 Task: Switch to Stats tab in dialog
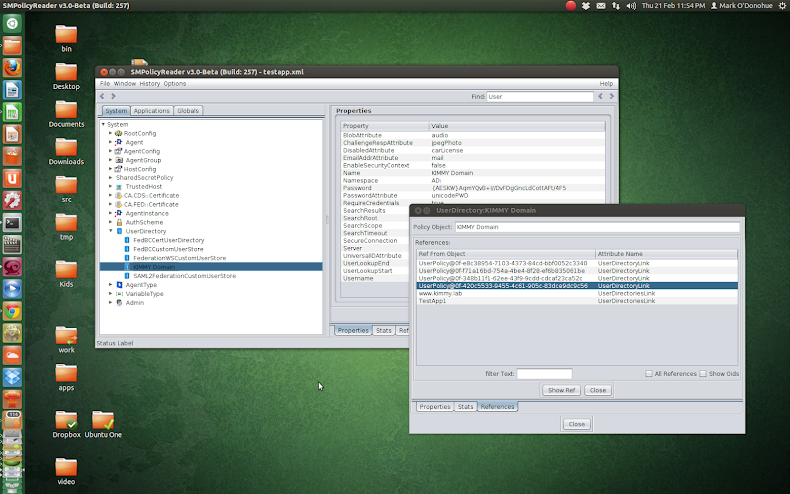coord(465,407)
